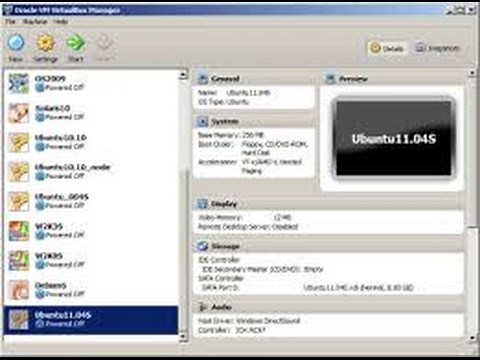The image size is (480, 360).
Task: Click the Video Memory line in Display
Action: pyautogui.click(x=245, y=217)
